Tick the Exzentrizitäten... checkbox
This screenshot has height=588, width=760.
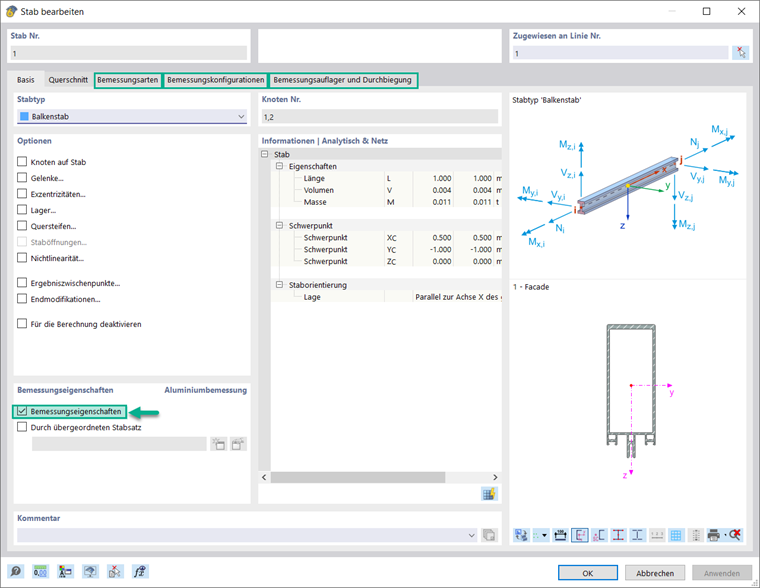(x=22, y=193)
